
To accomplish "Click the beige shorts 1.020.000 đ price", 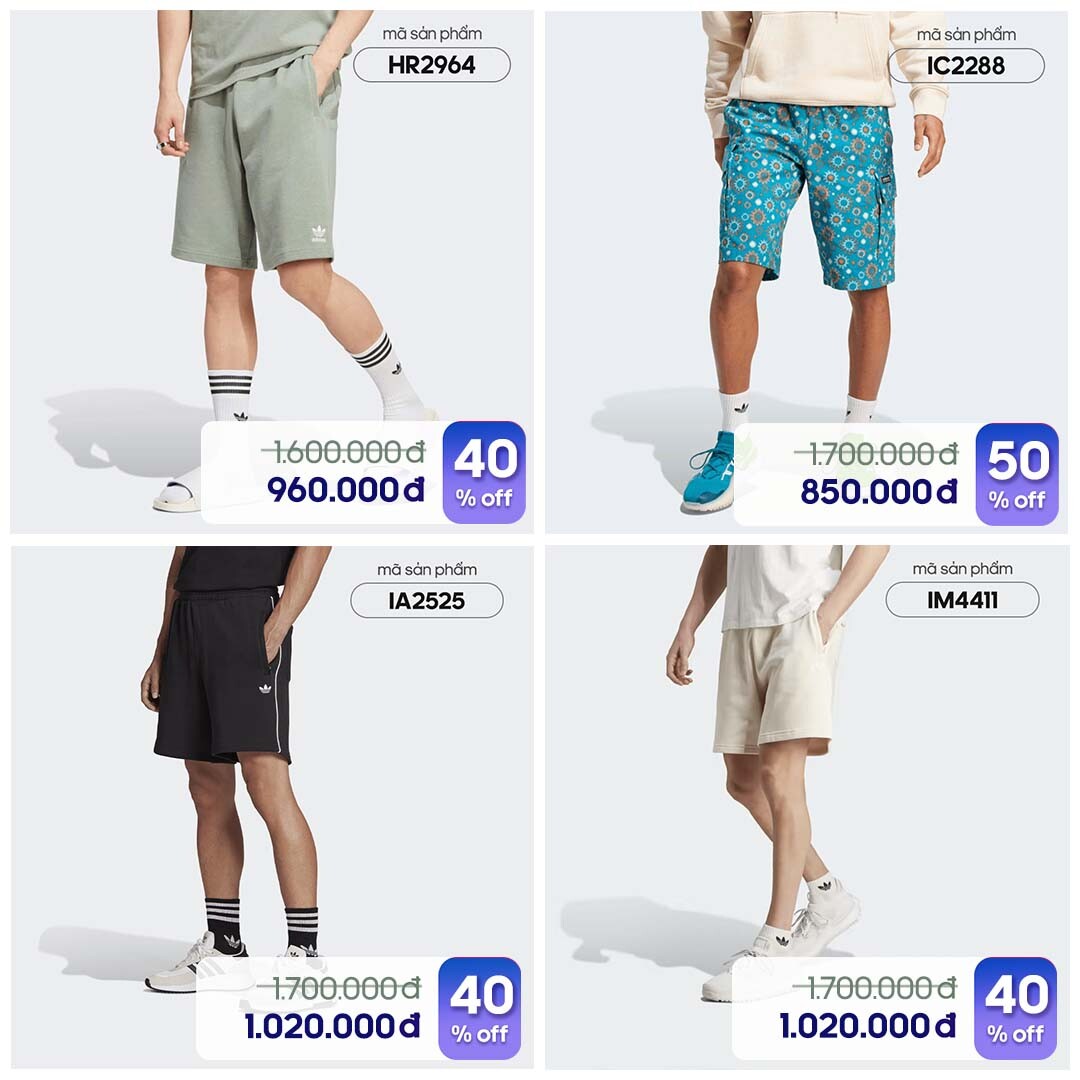I will tap(868, 1026).
